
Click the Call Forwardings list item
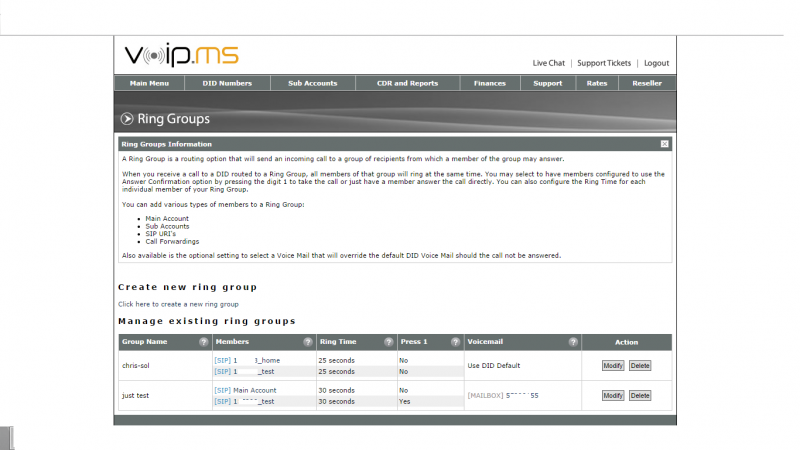pyautogui.click(x=172, y=241)
